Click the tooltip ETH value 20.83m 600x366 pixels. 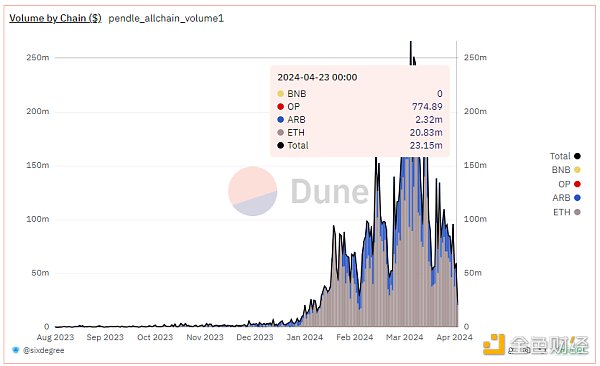pos(426,132)
